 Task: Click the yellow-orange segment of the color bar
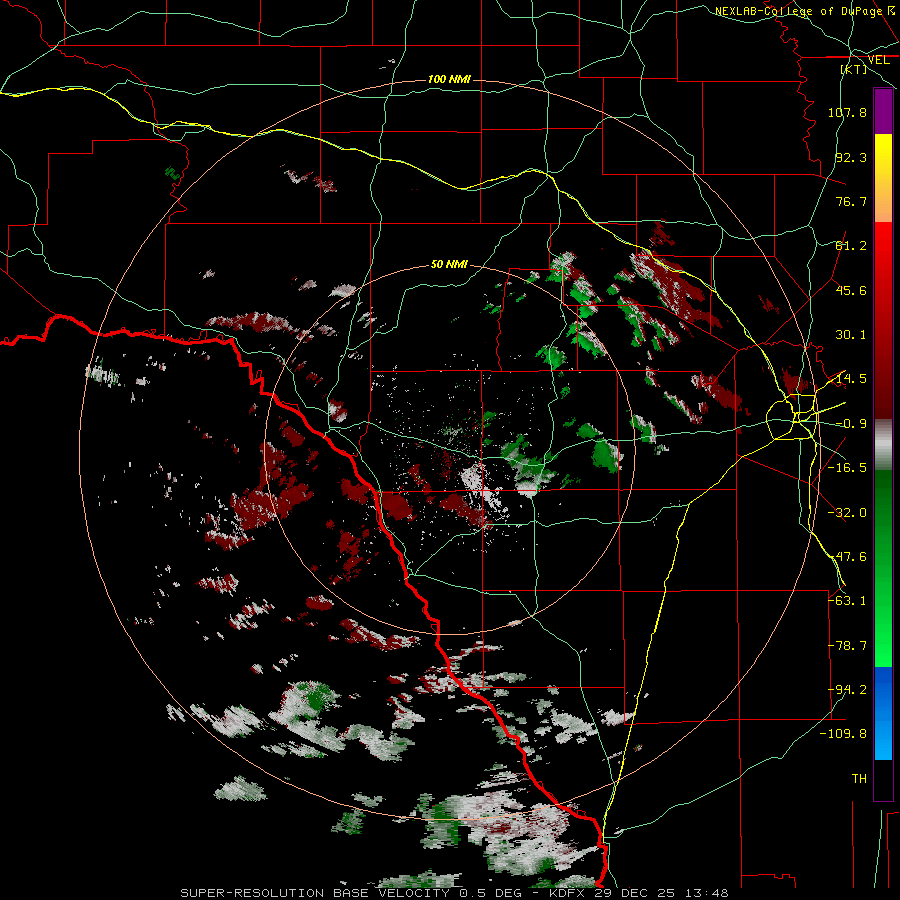[x=883, y=178]
